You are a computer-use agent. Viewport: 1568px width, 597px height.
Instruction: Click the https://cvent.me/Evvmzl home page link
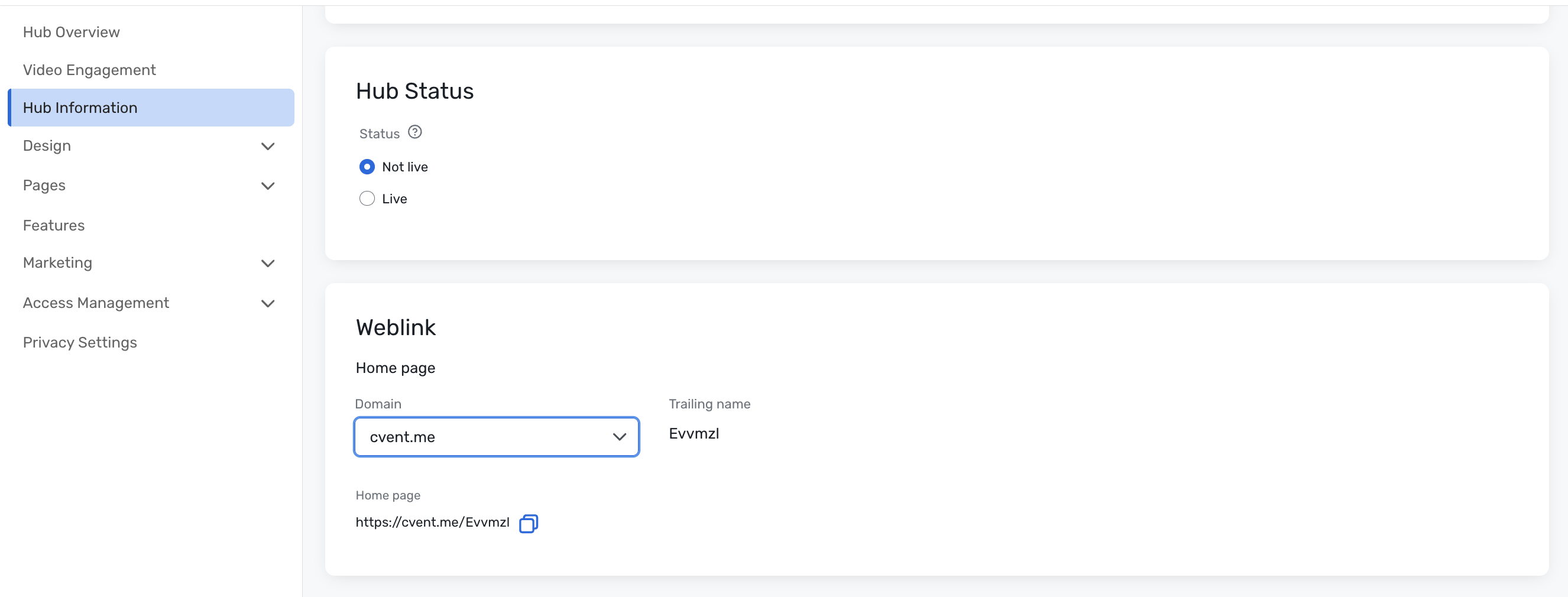click(x=432, y=522)
